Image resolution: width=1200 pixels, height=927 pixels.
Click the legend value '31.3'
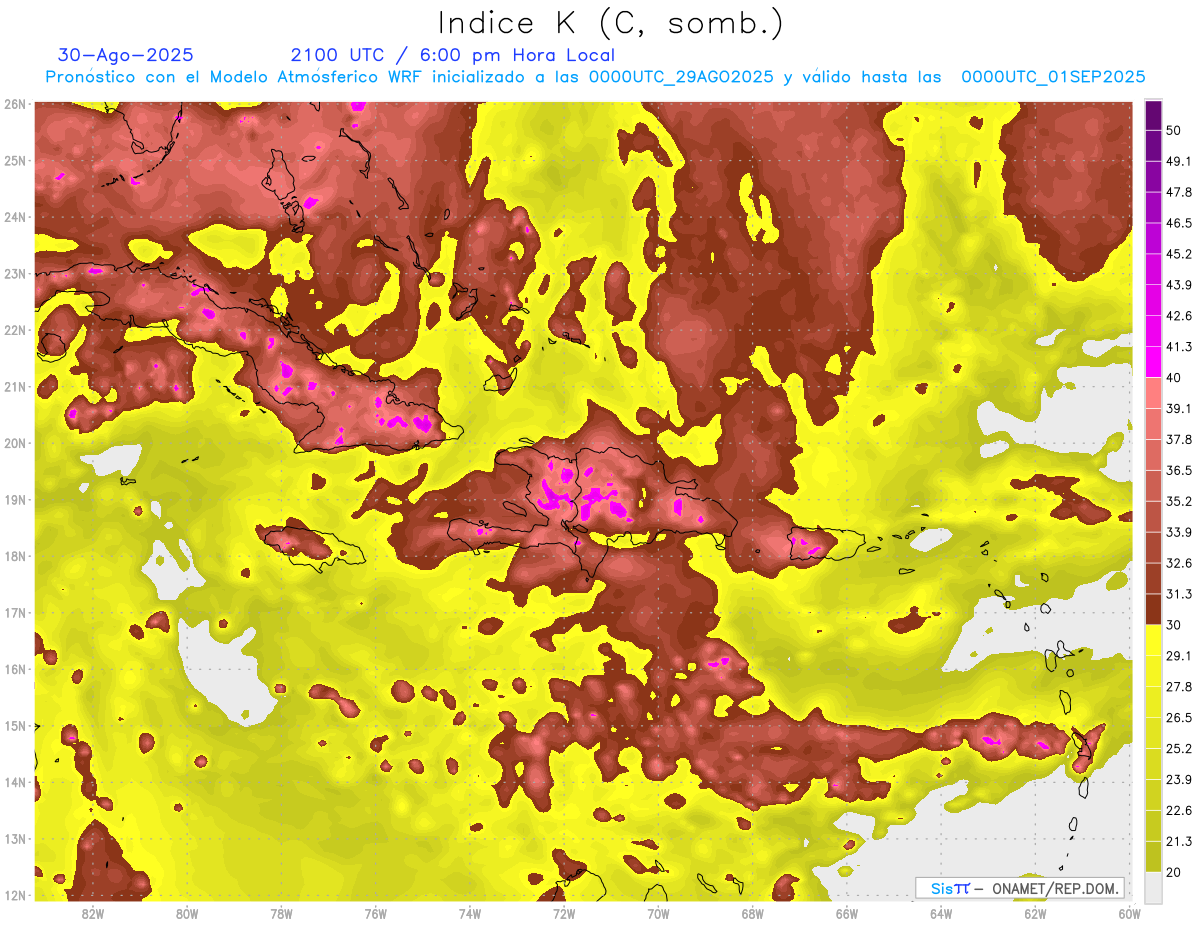(x=1178, y=594)
